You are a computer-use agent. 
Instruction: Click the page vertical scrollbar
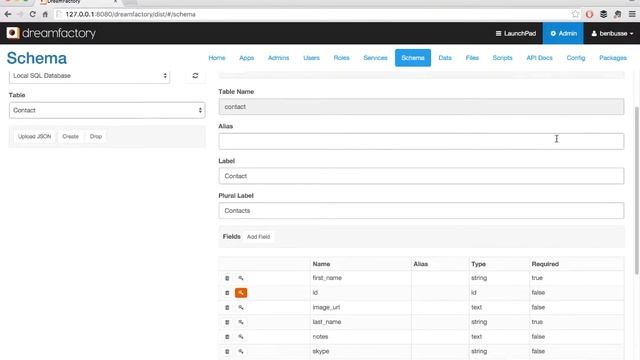(x=637, y=190)
